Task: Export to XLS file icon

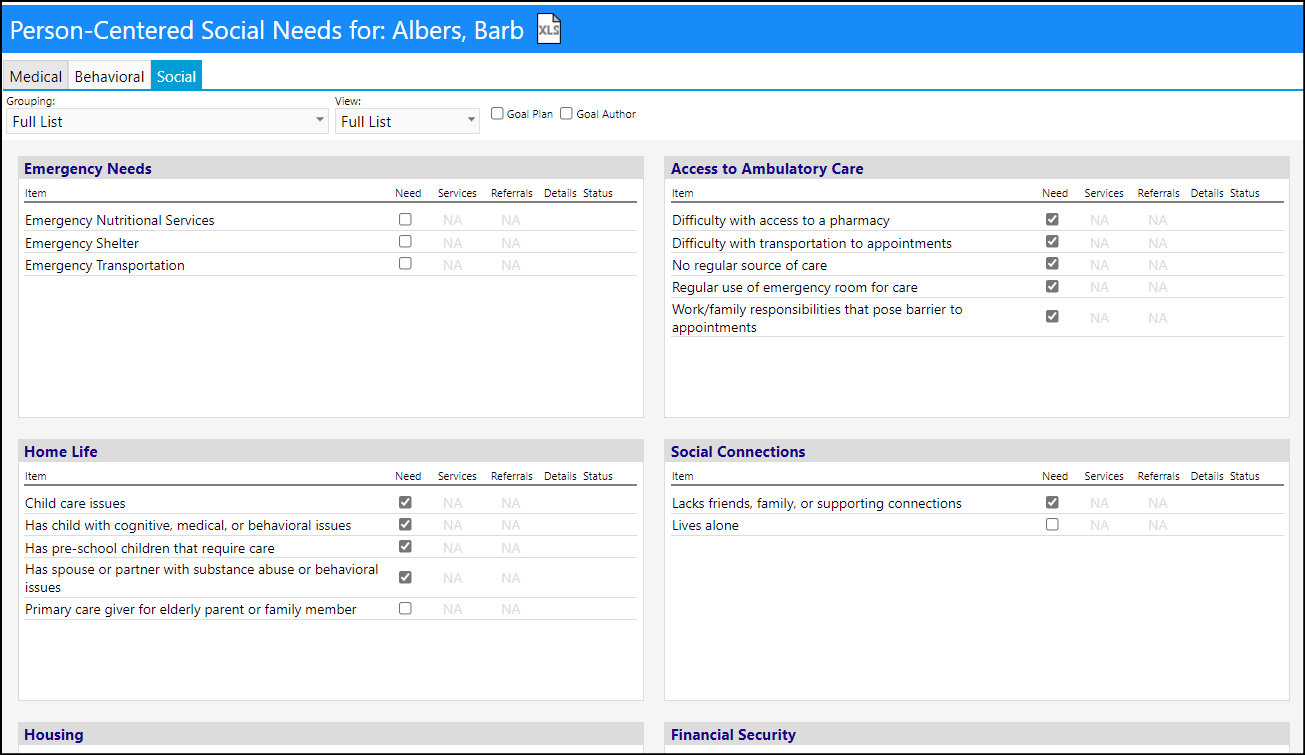Action: [549, 29]
